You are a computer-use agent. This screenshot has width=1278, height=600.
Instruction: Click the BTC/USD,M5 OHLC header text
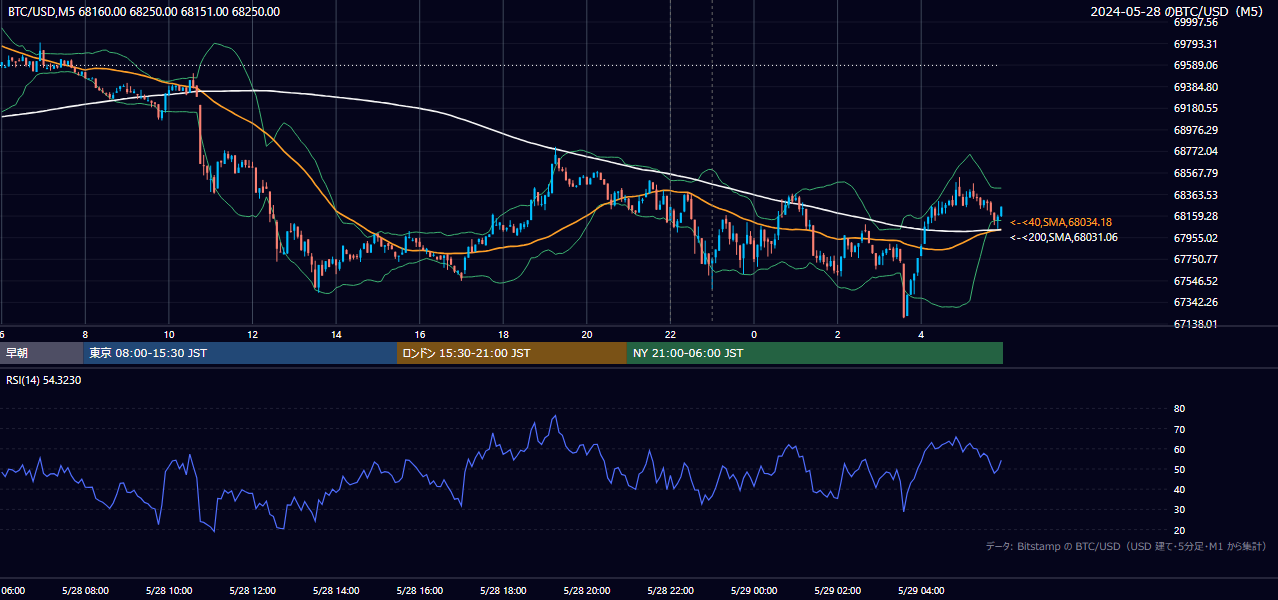pyautogui.click(x=144, y=12)
